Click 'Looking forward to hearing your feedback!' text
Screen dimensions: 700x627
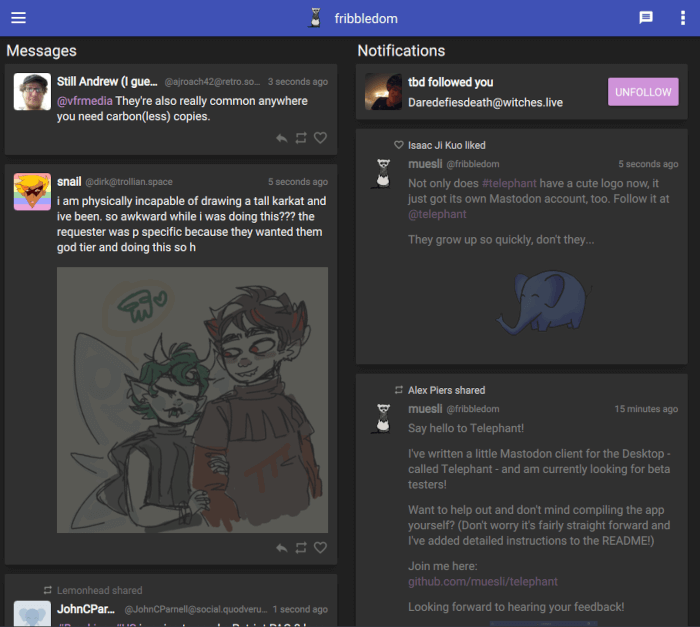[x=516, y=607]
